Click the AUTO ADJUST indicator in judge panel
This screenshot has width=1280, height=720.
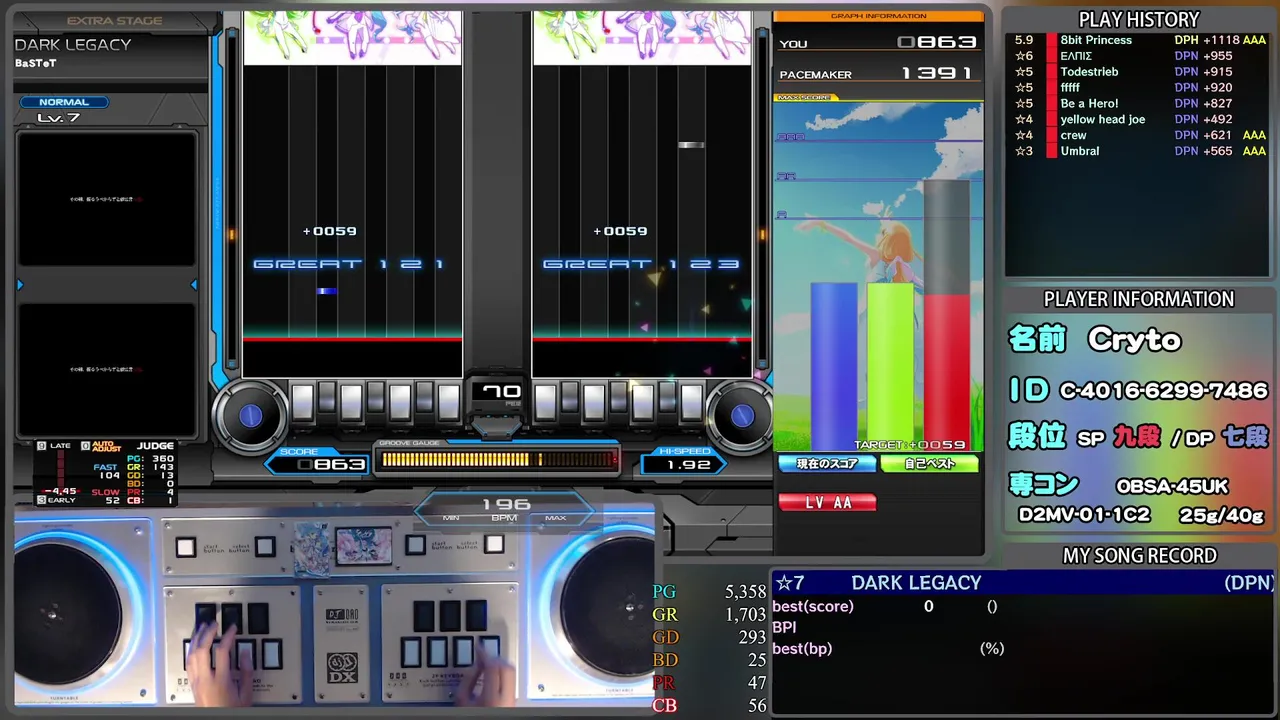(100, 448)
